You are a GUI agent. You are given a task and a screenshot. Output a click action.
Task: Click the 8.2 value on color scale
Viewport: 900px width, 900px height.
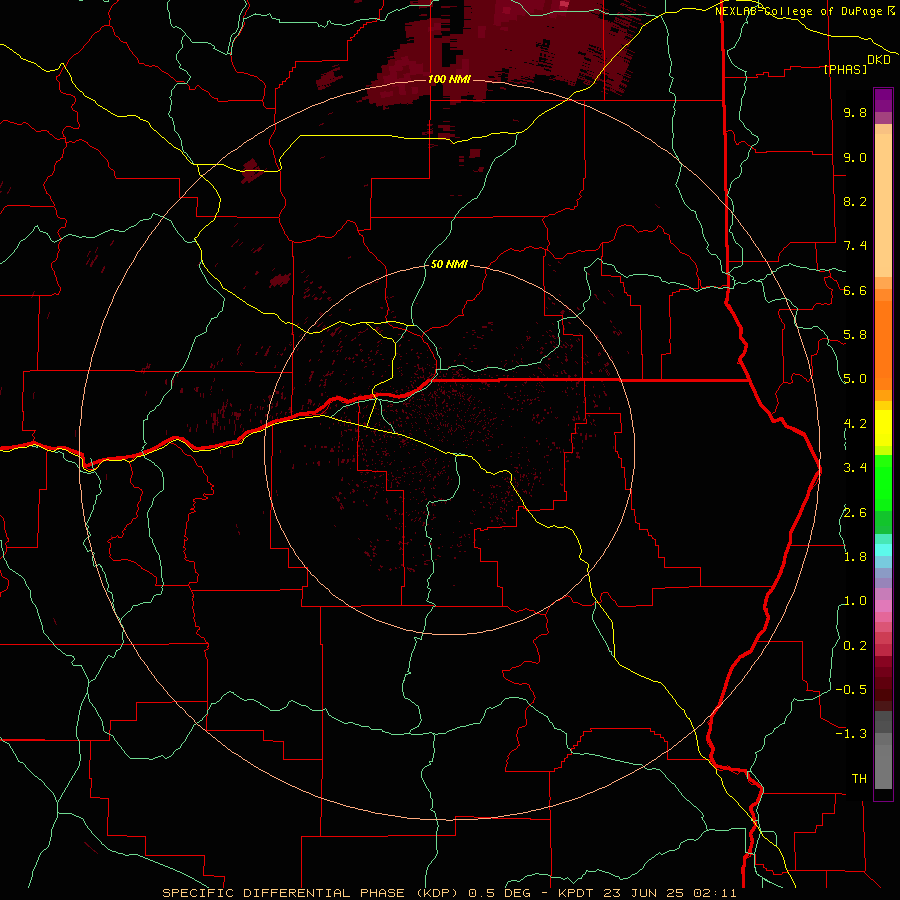click(x=855, y=201)
